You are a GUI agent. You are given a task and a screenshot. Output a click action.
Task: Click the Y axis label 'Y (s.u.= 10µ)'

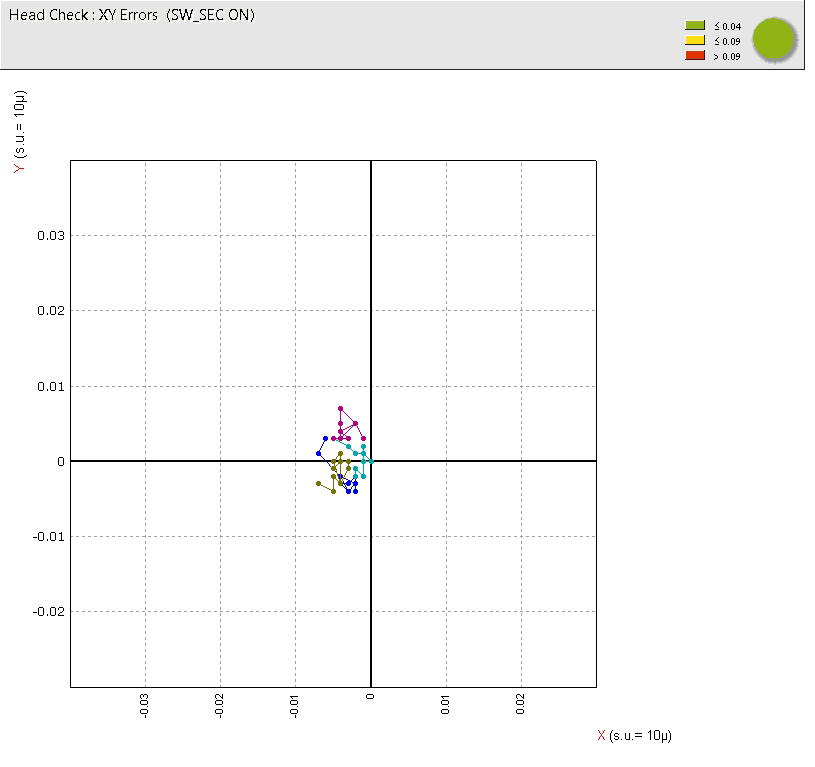tap(19, 131)
